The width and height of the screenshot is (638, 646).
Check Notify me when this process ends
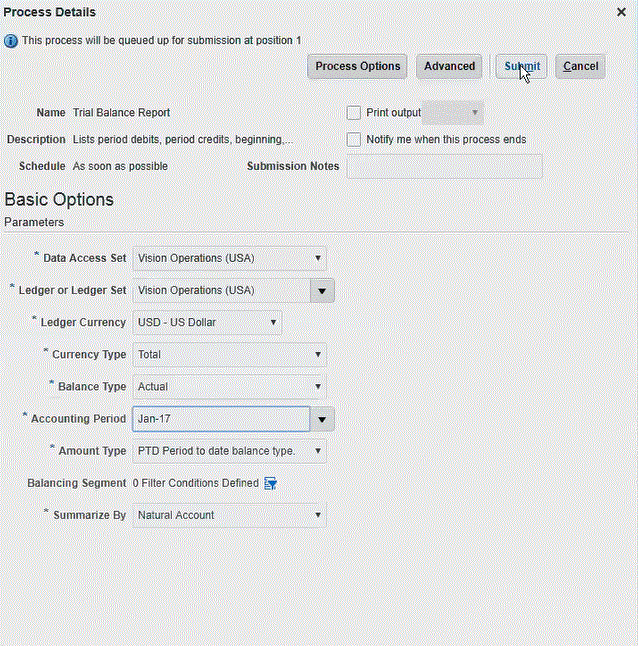[x=353, y=139]
